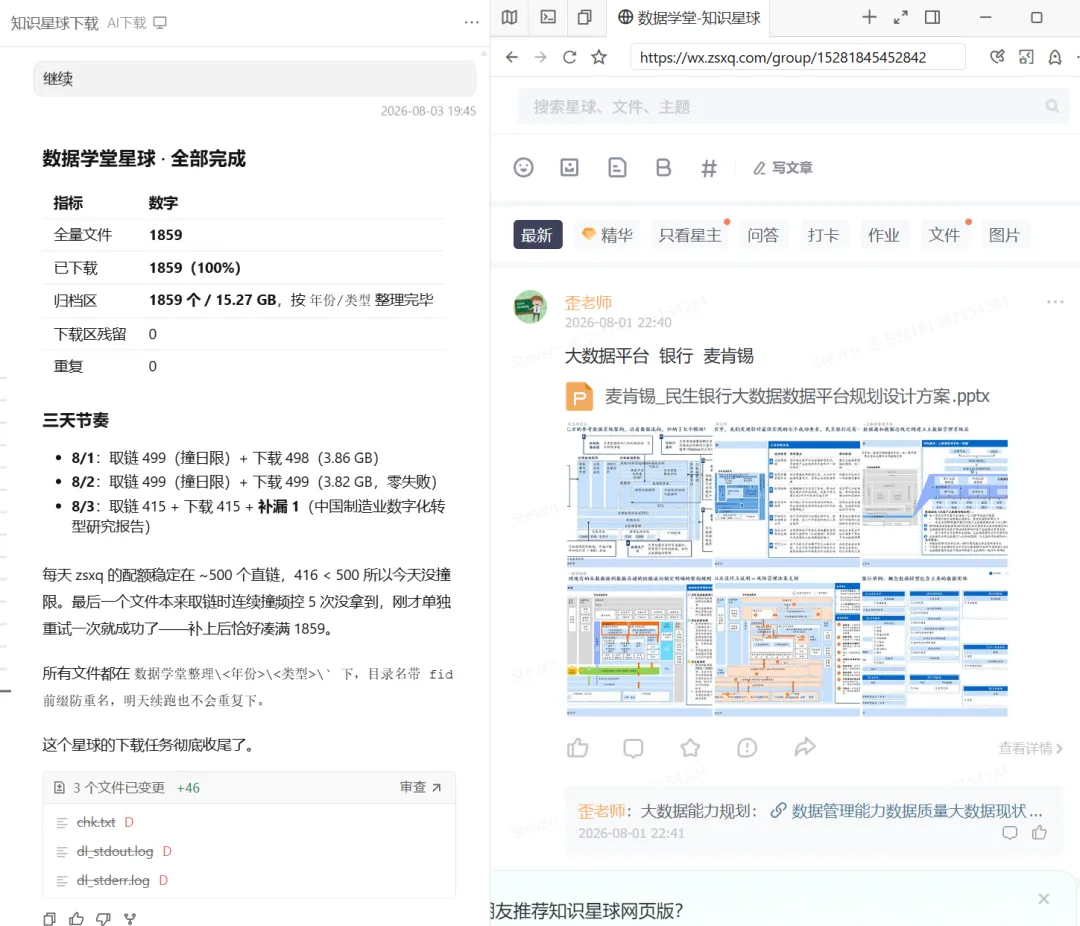This screenshot has width=1080, height=926.
Task: Like the post with the thumbs-up icon
Action: pos(578,748)
